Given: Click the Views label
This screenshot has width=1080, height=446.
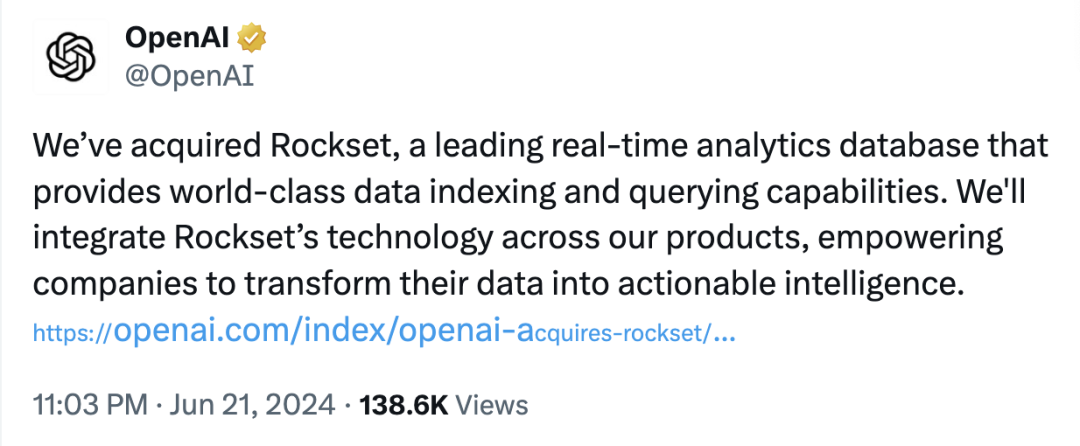Looking at the screenshot, I should point(490,405).
